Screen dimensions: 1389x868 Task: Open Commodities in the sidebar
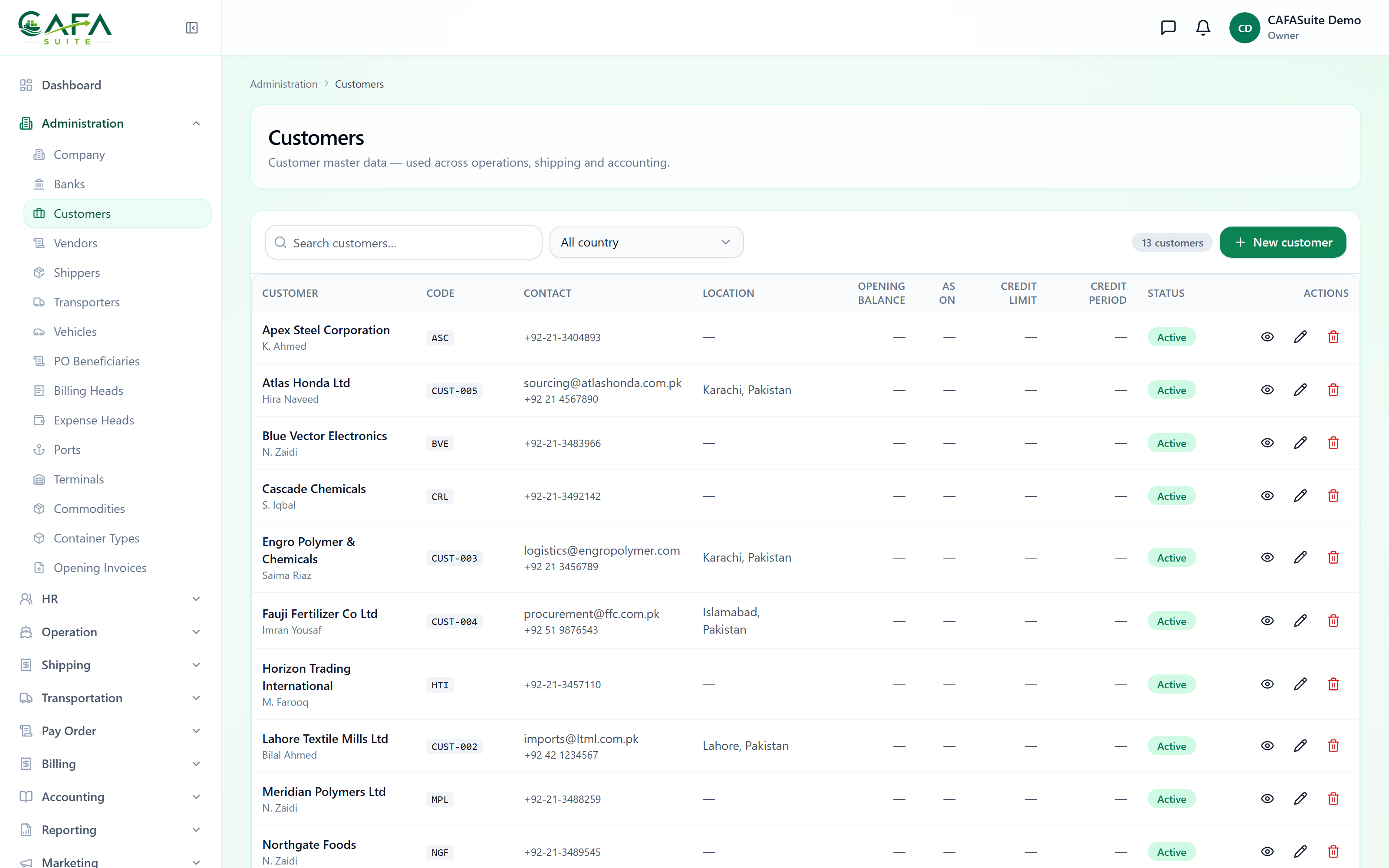[117, 509]
